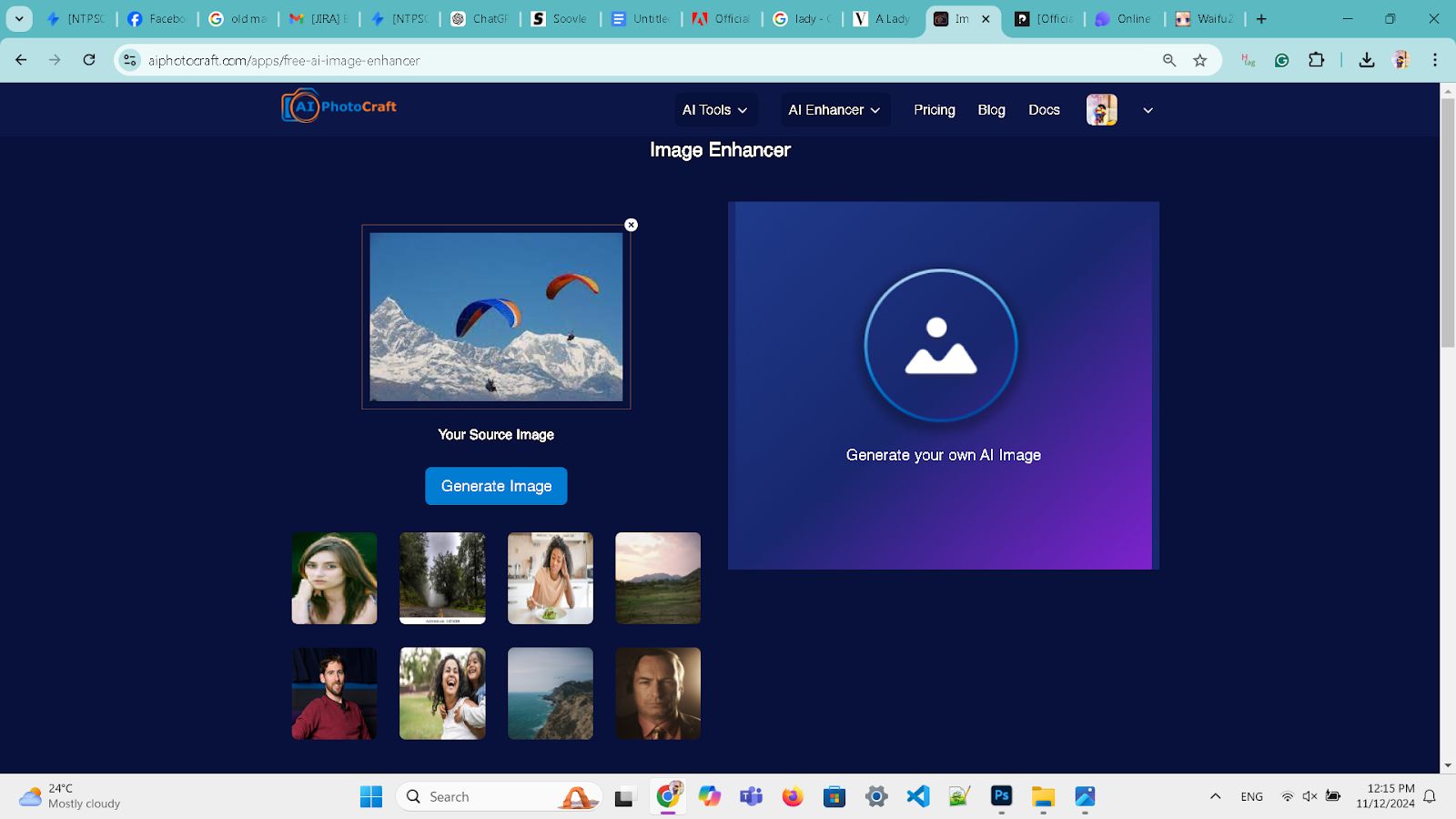Open the Pricing page
Screen dimensions: 1456x819
pos(935,110)
